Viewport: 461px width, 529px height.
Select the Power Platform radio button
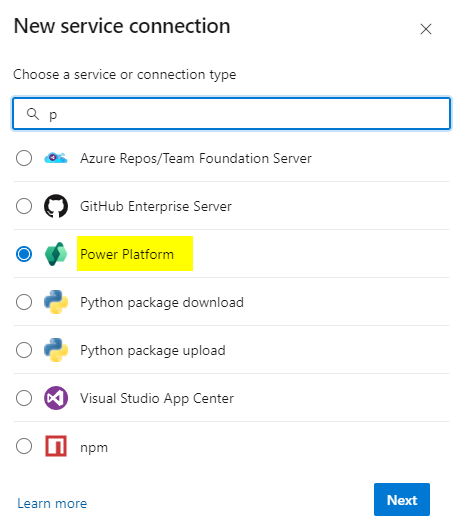pyautogui.click(x=24, y=254)
